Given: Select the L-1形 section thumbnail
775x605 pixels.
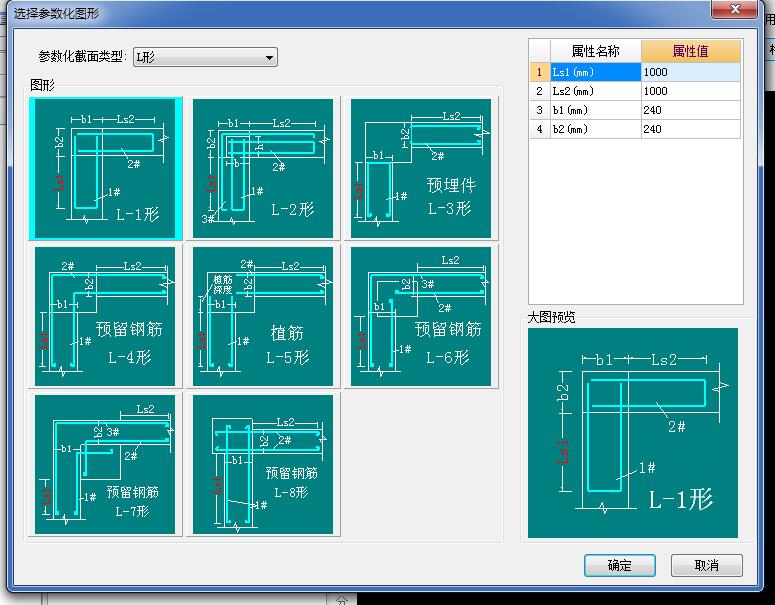Looking at the screenshot, I should click(105, 169).
